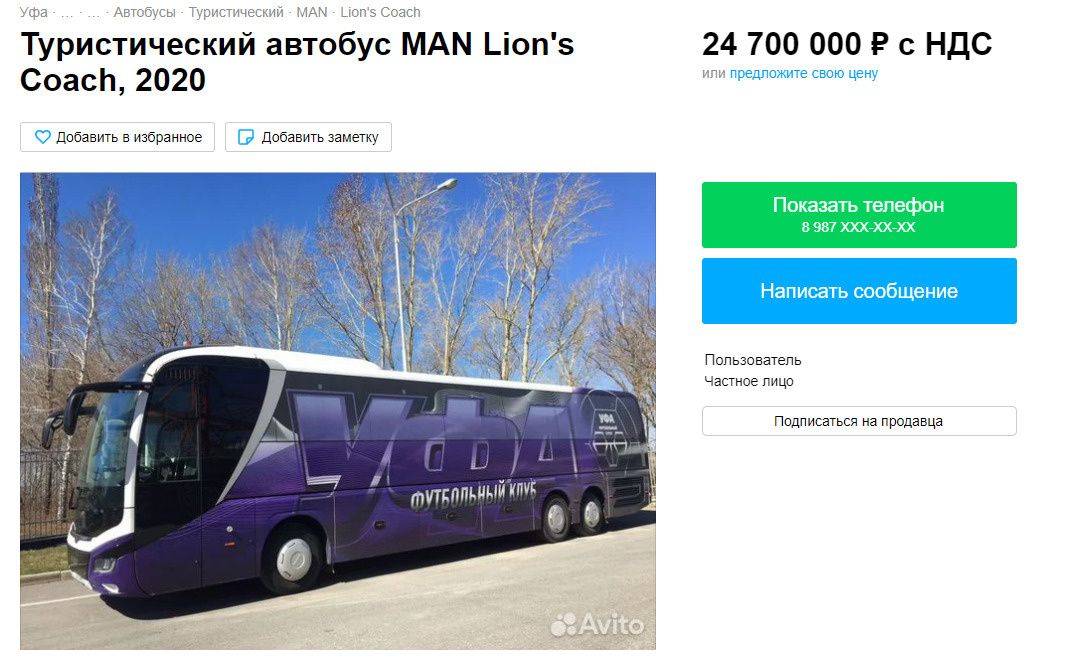
Task: Expand the second breadcrumb ellipsis
Action: [94, 13]
